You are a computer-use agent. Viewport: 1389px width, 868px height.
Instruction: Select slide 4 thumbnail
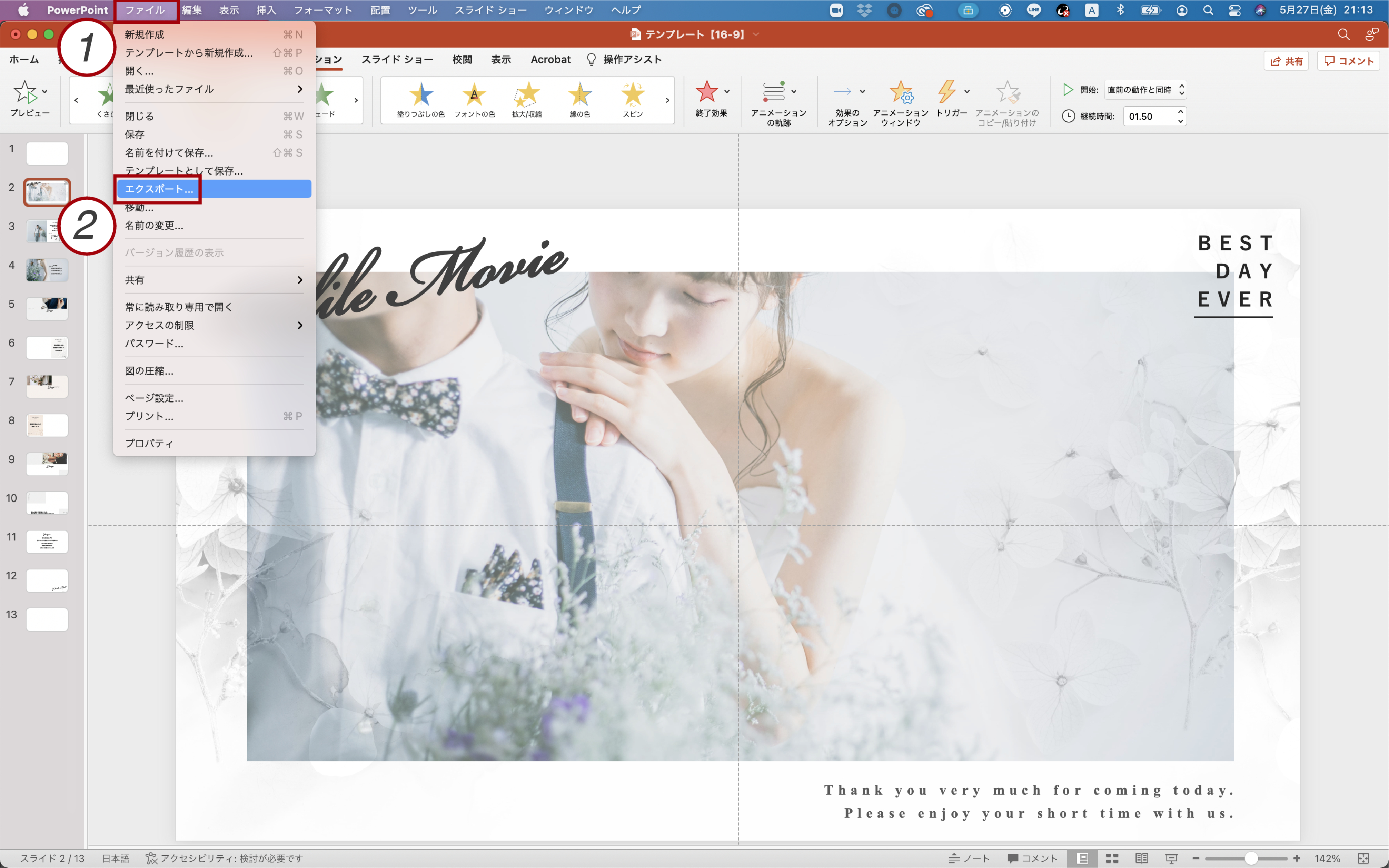(x=47, y=270)
